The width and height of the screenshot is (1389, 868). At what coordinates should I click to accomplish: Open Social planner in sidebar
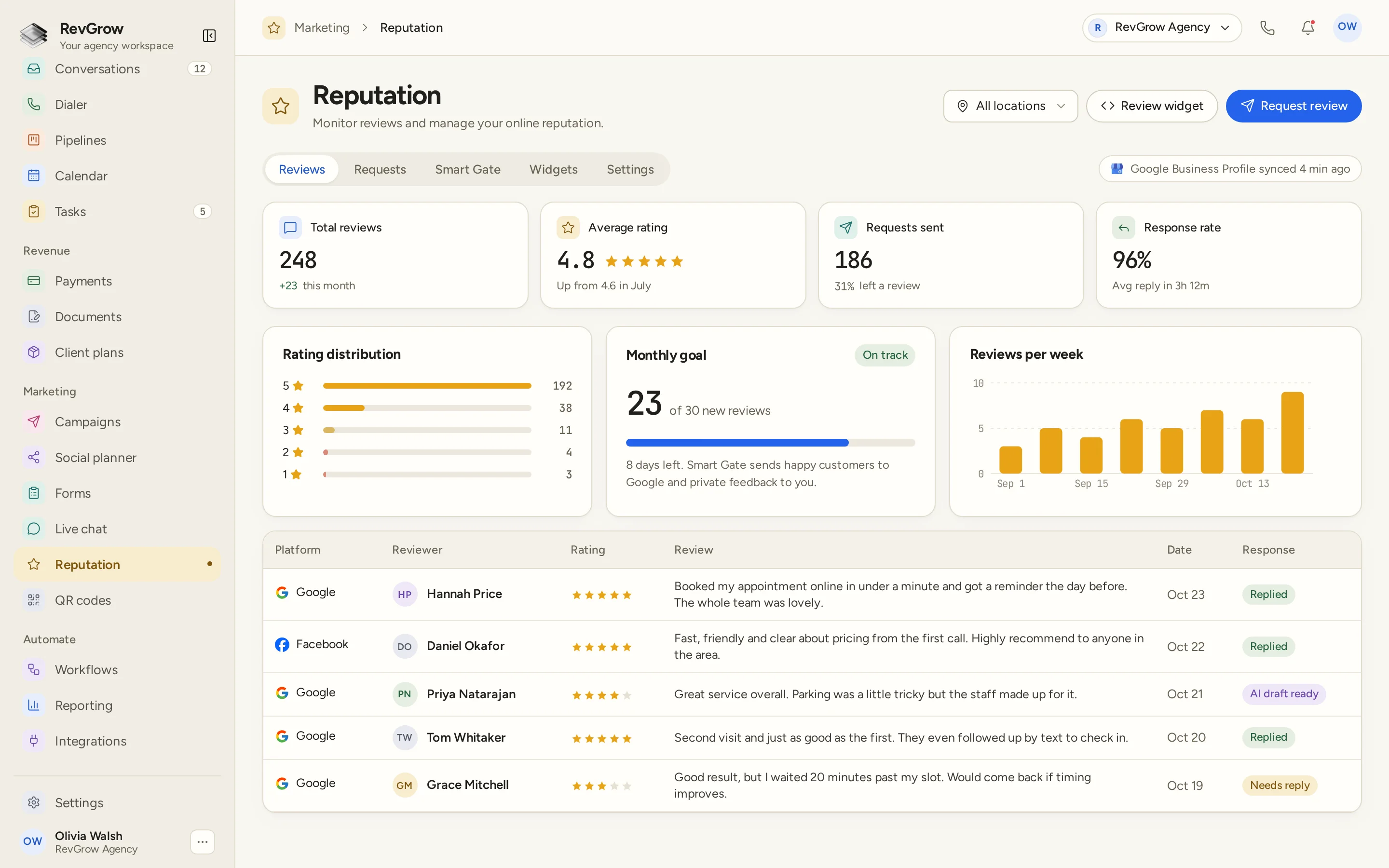(x=117, y=457)
